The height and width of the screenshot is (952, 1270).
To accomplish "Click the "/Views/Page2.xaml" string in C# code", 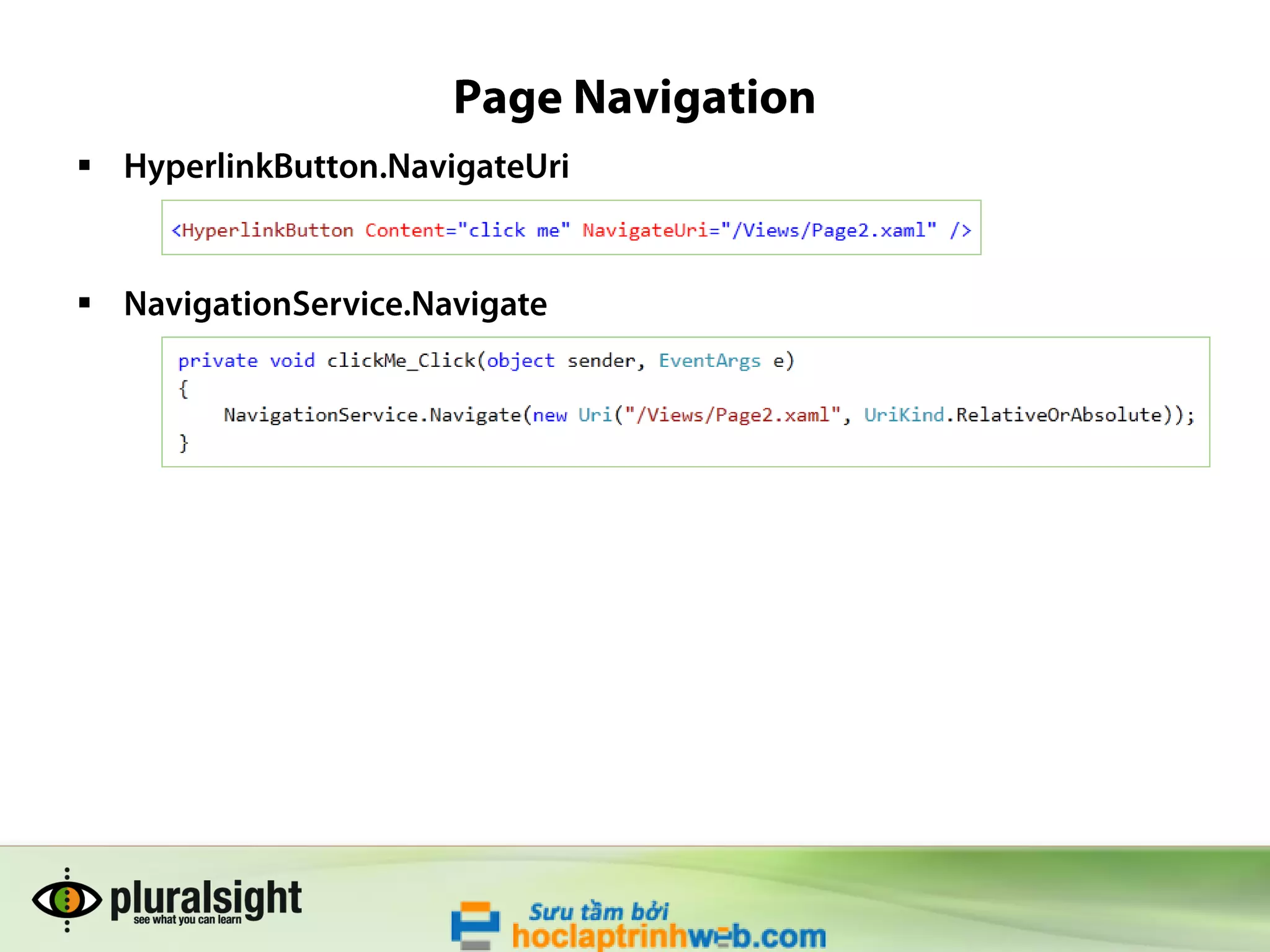I will tap(732, 415).
